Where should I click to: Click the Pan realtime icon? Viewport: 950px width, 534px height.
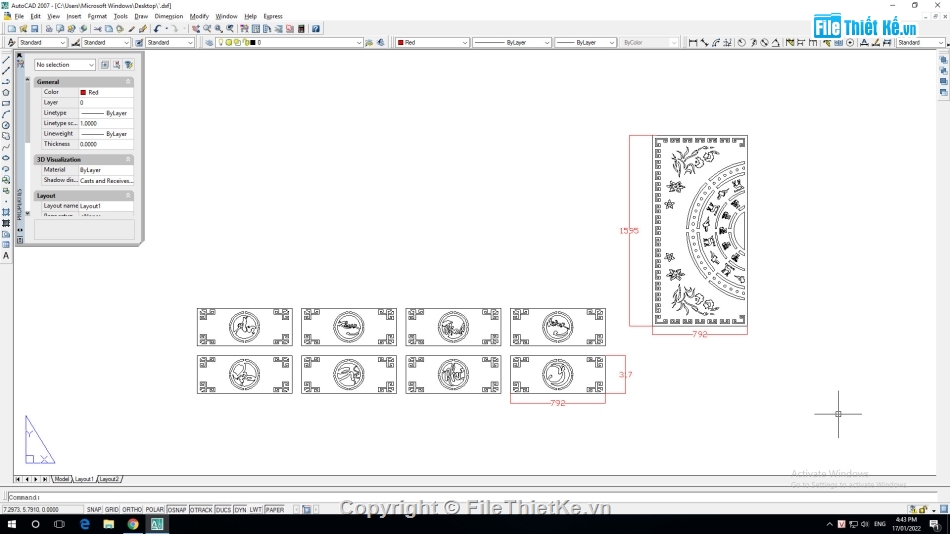point(196,28)
